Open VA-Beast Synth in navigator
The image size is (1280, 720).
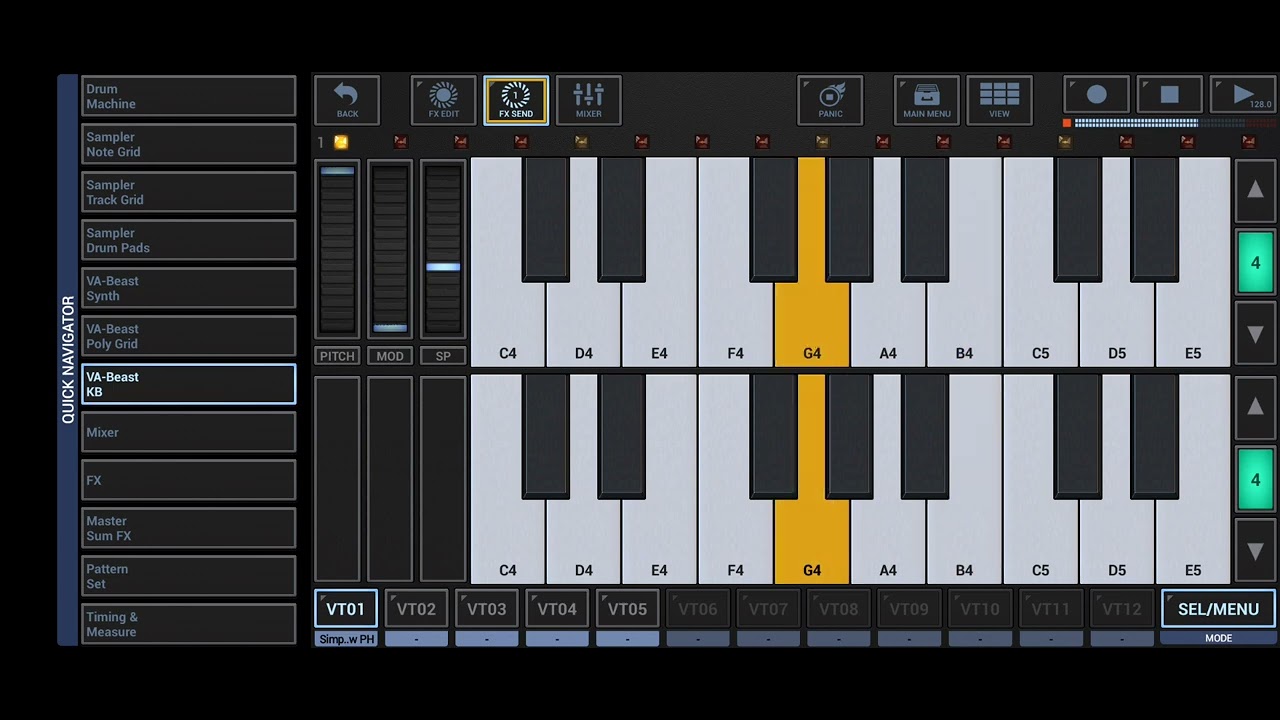(189, 288)
